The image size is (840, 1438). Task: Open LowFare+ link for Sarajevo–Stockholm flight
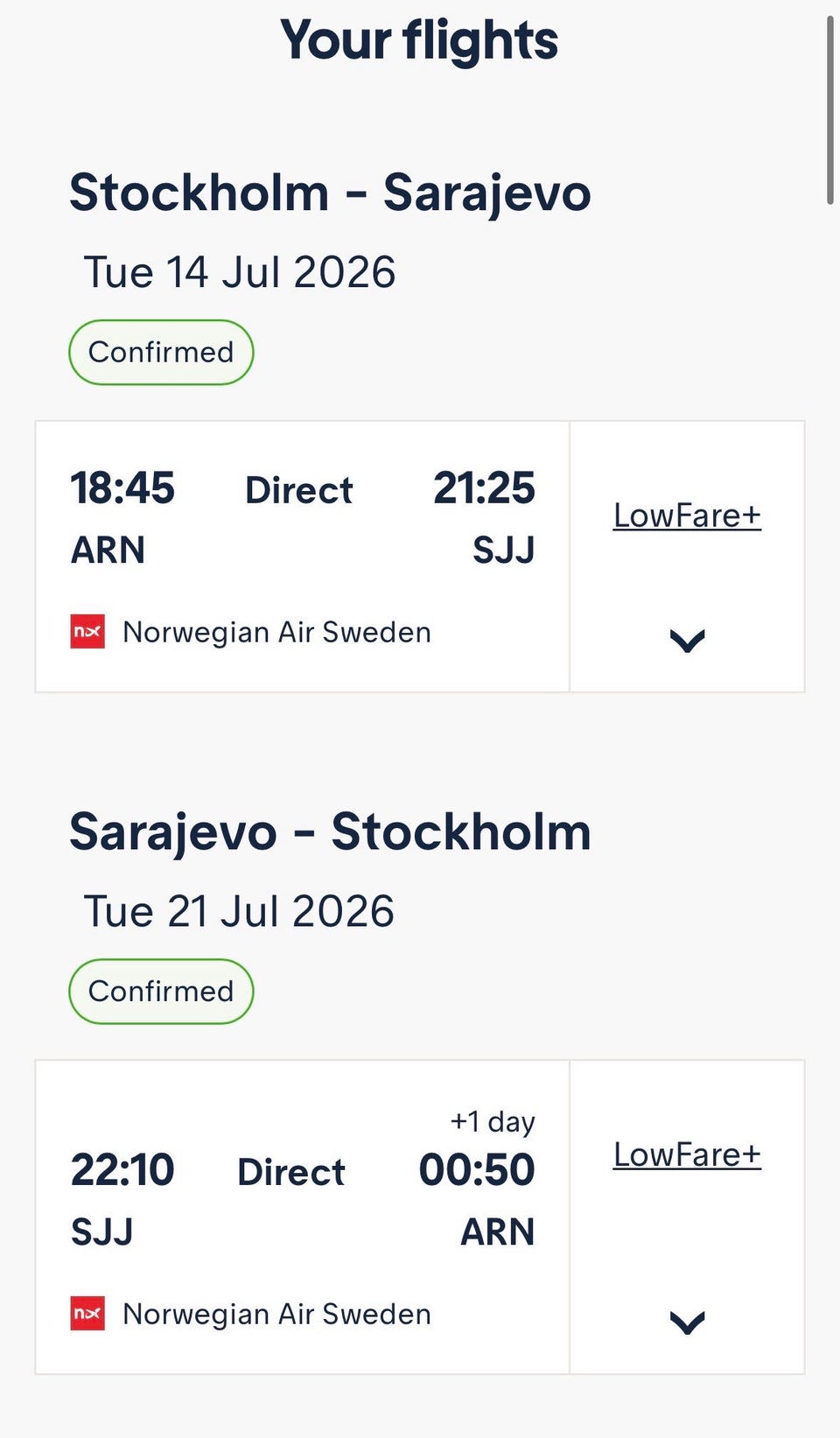[x=687, y=1154]
